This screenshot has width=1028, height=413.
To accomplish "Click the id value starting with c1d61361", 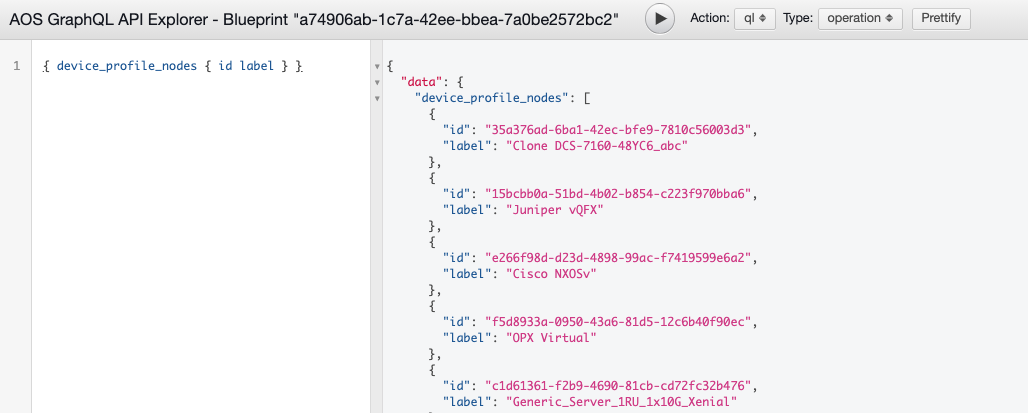I will pyautogui.click(x=620, y=386).
